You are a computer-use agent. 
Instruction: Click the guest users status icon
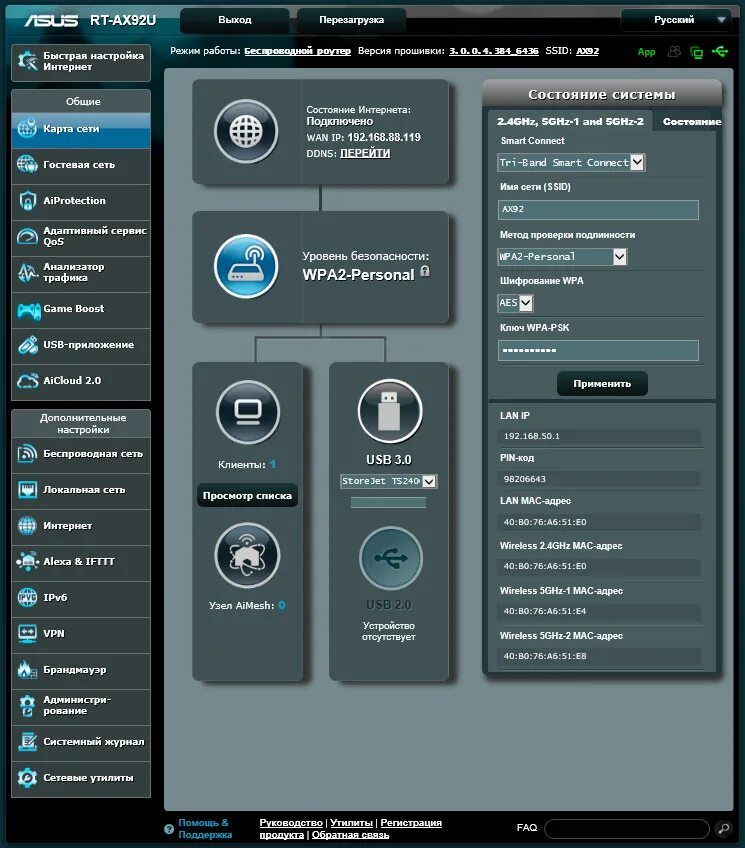(x=674, y=51)
